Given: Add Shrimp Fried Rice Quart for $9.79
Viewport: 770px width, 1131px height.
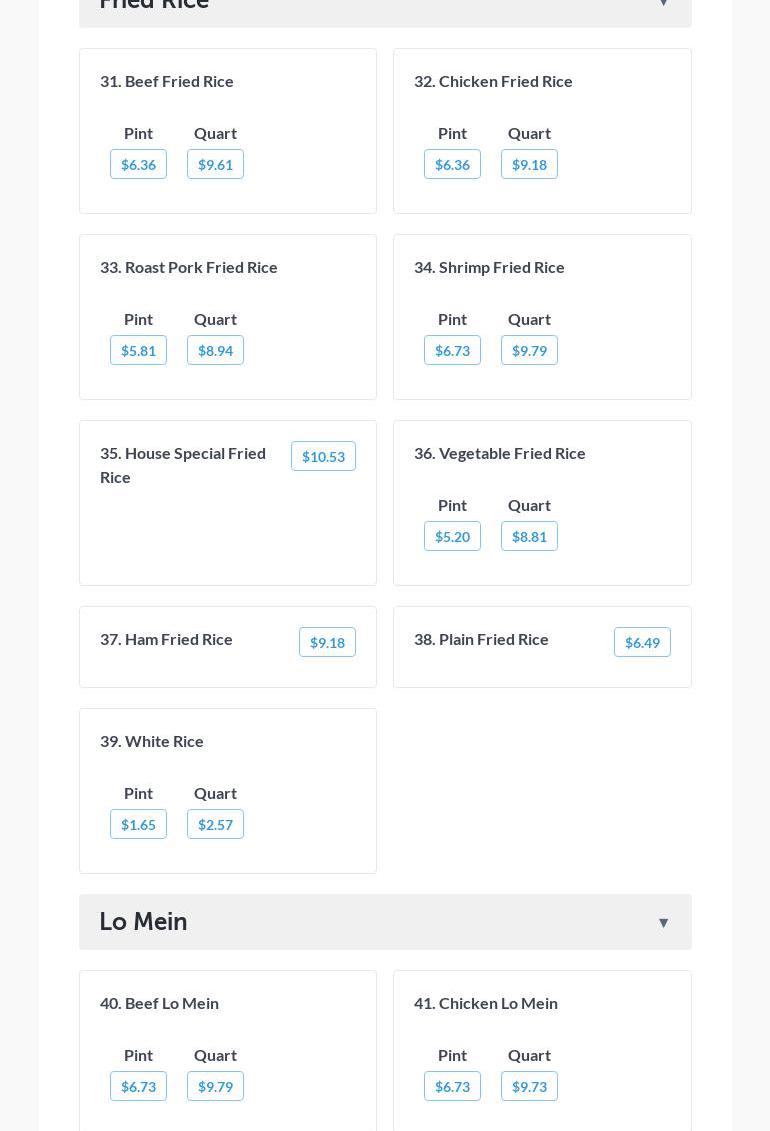Looking at the screenshot, I should (x=529, y=351).
